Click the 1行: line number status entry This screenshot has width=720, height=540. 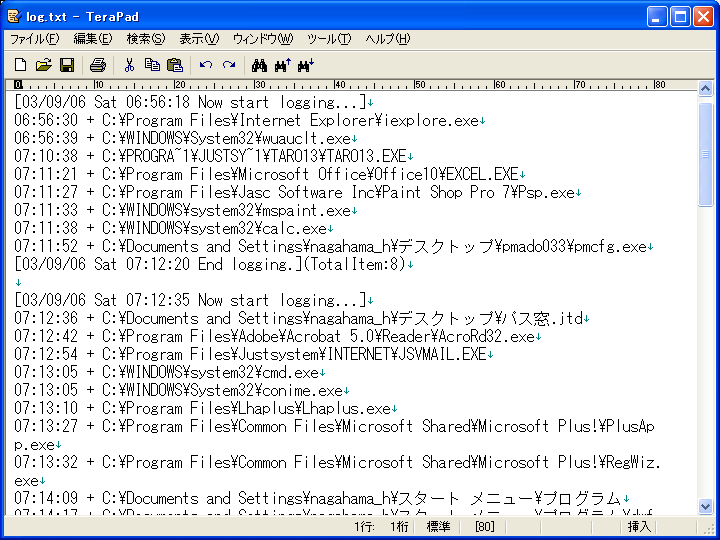(365, 526)
